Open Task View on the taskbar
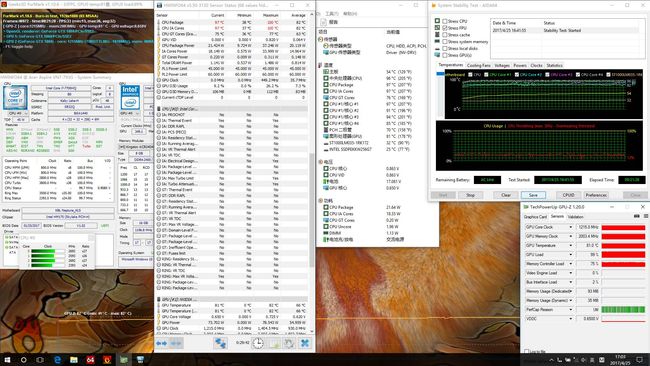 (40, 360)
